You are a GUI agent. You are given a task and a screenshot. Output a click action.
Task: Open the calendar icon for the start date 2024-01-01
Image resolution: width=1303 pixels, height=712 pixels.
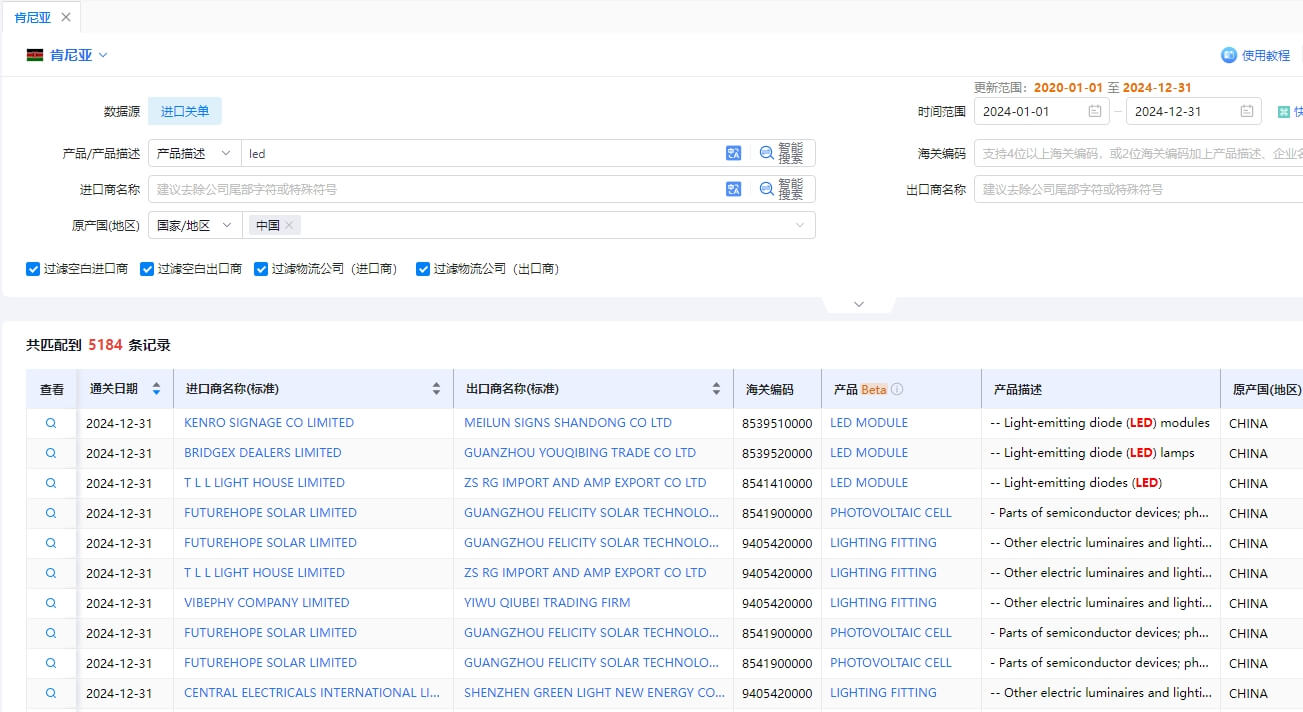pos(1095,111)
